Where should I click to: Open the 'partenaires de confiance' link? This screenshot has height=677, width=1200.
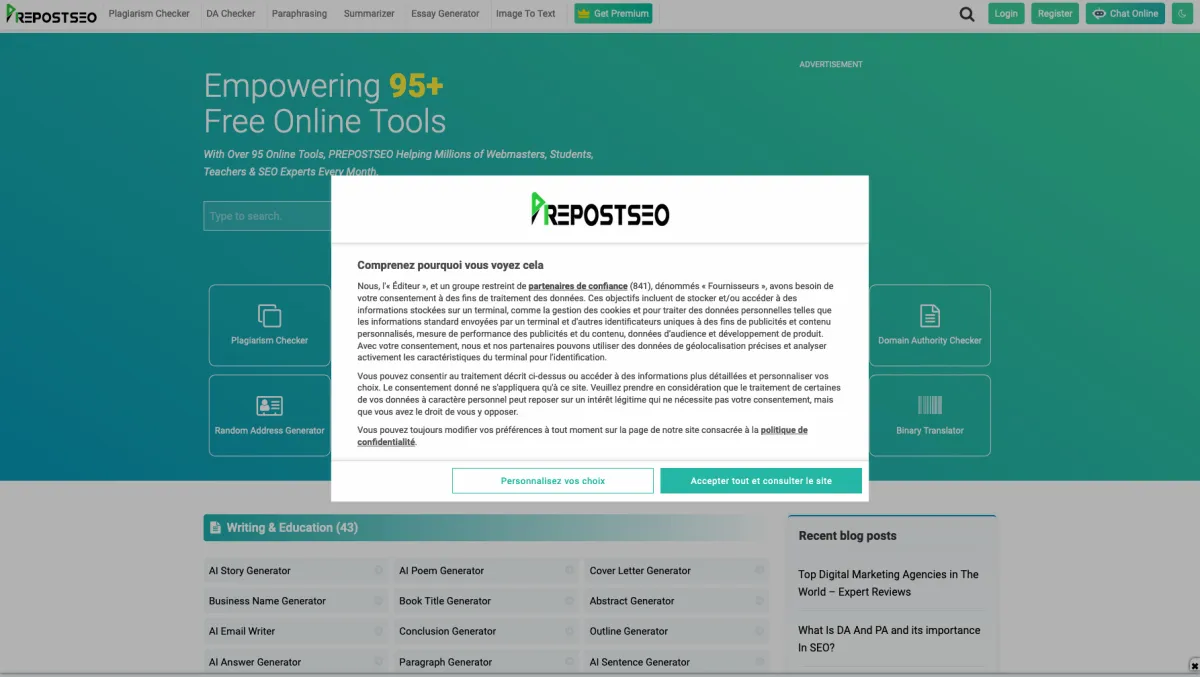[x=578, y=286]
